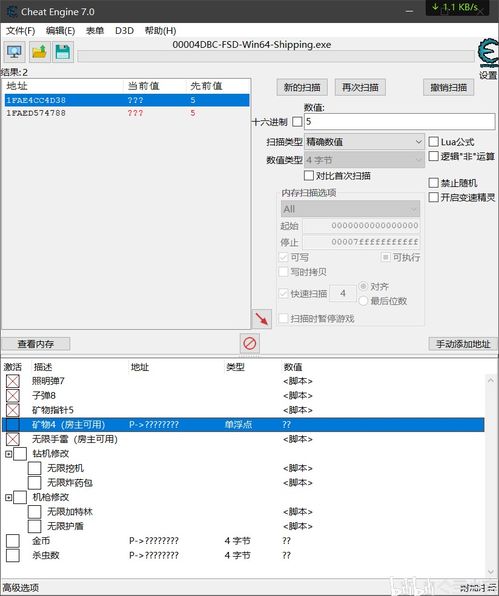
Task: Enable the 十六进制 hexadecimal checkbox
Action: tap(297, 122)
